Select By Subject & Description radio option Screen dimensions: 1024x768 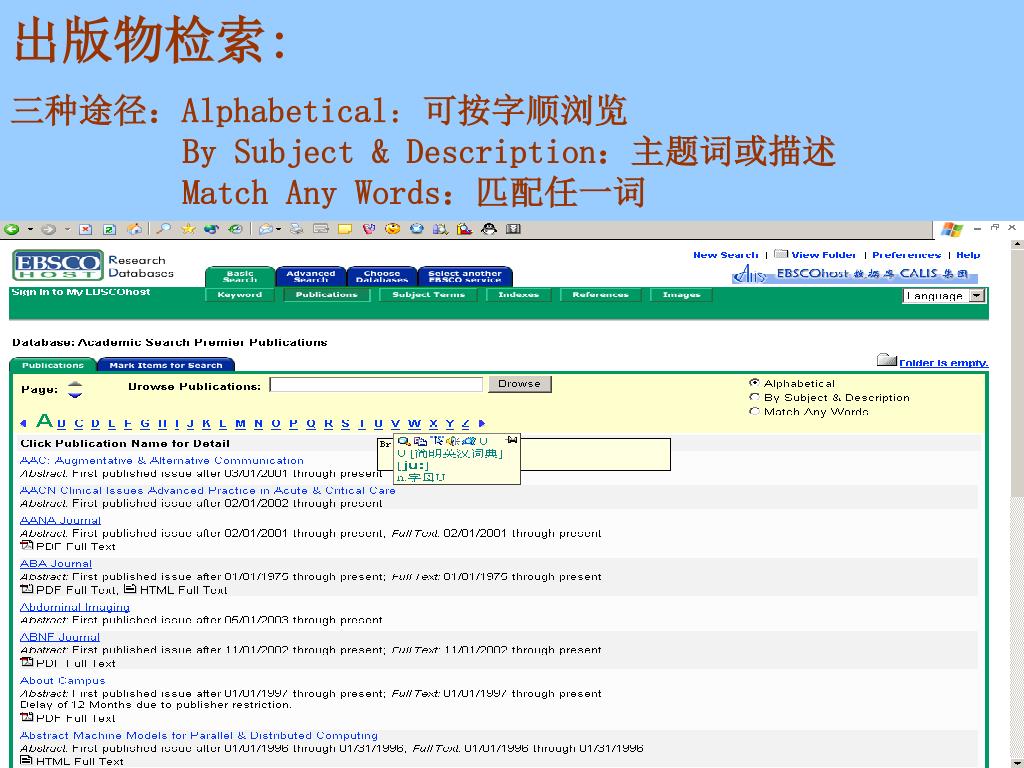tap(754, 397)
